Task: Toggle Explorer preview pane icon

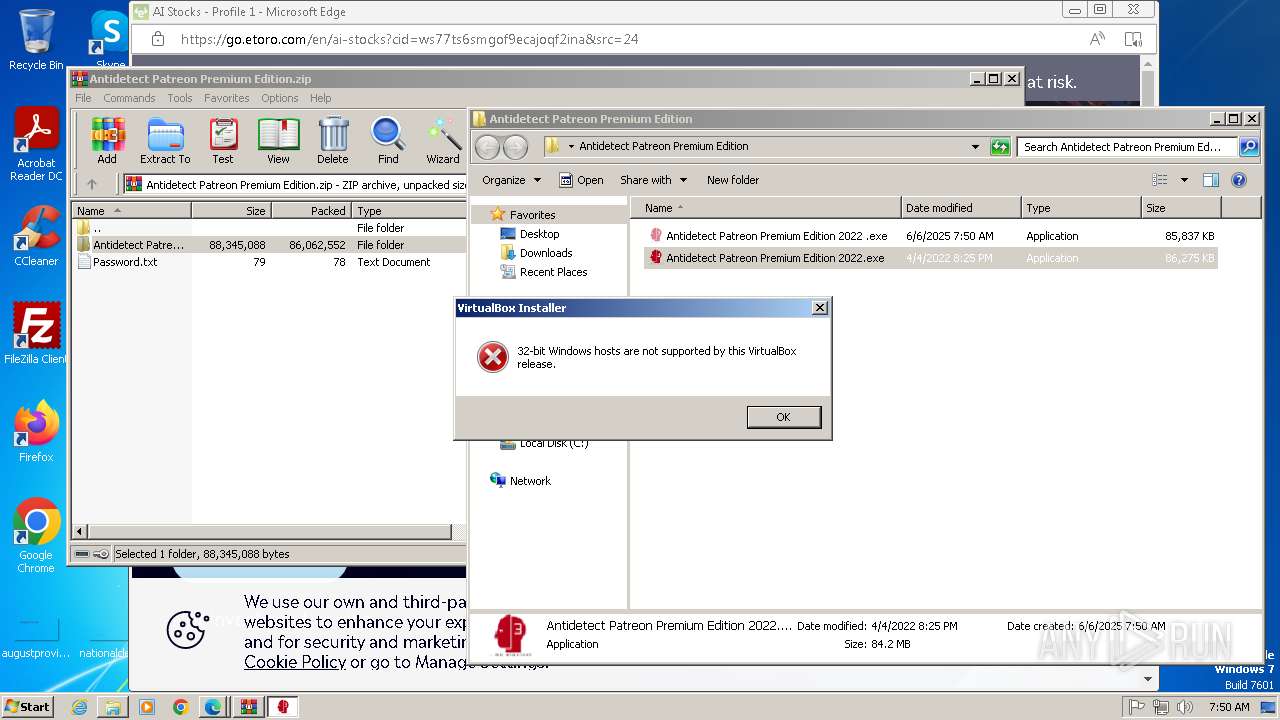Action: click(1211, 180)
